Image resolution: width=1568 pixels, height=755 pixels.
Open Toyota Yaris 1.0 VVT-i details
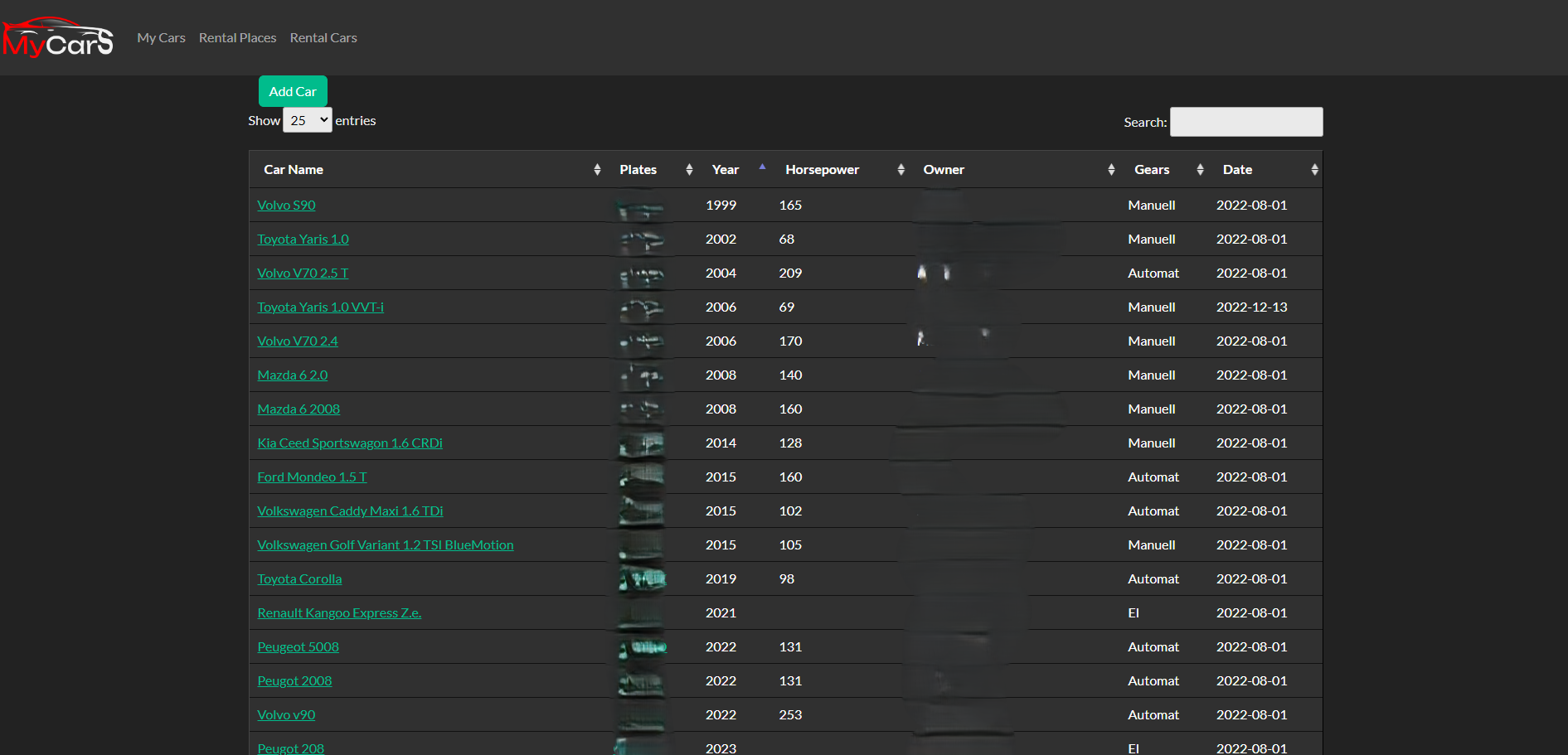pos(320,307)
